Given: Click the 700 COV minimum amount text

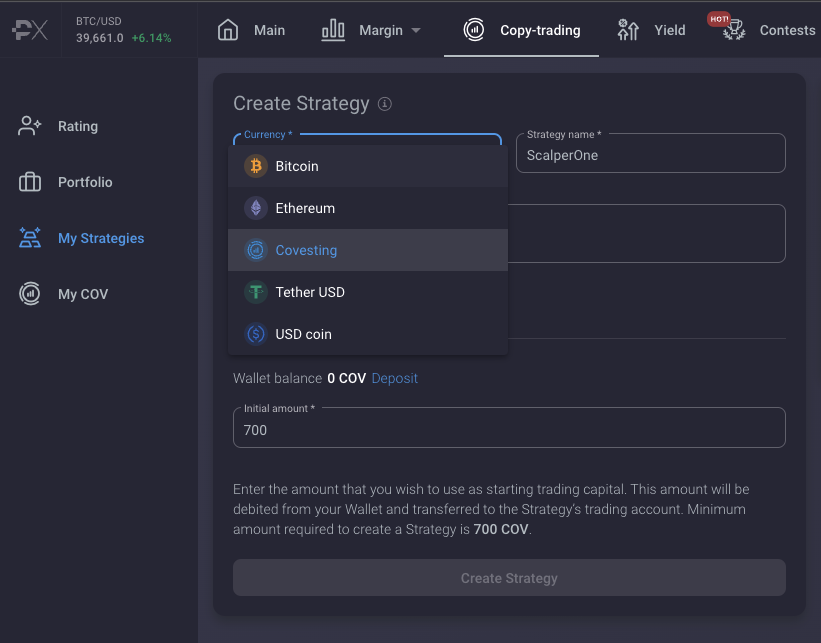Looking at the screenshot, I should 501,529.
